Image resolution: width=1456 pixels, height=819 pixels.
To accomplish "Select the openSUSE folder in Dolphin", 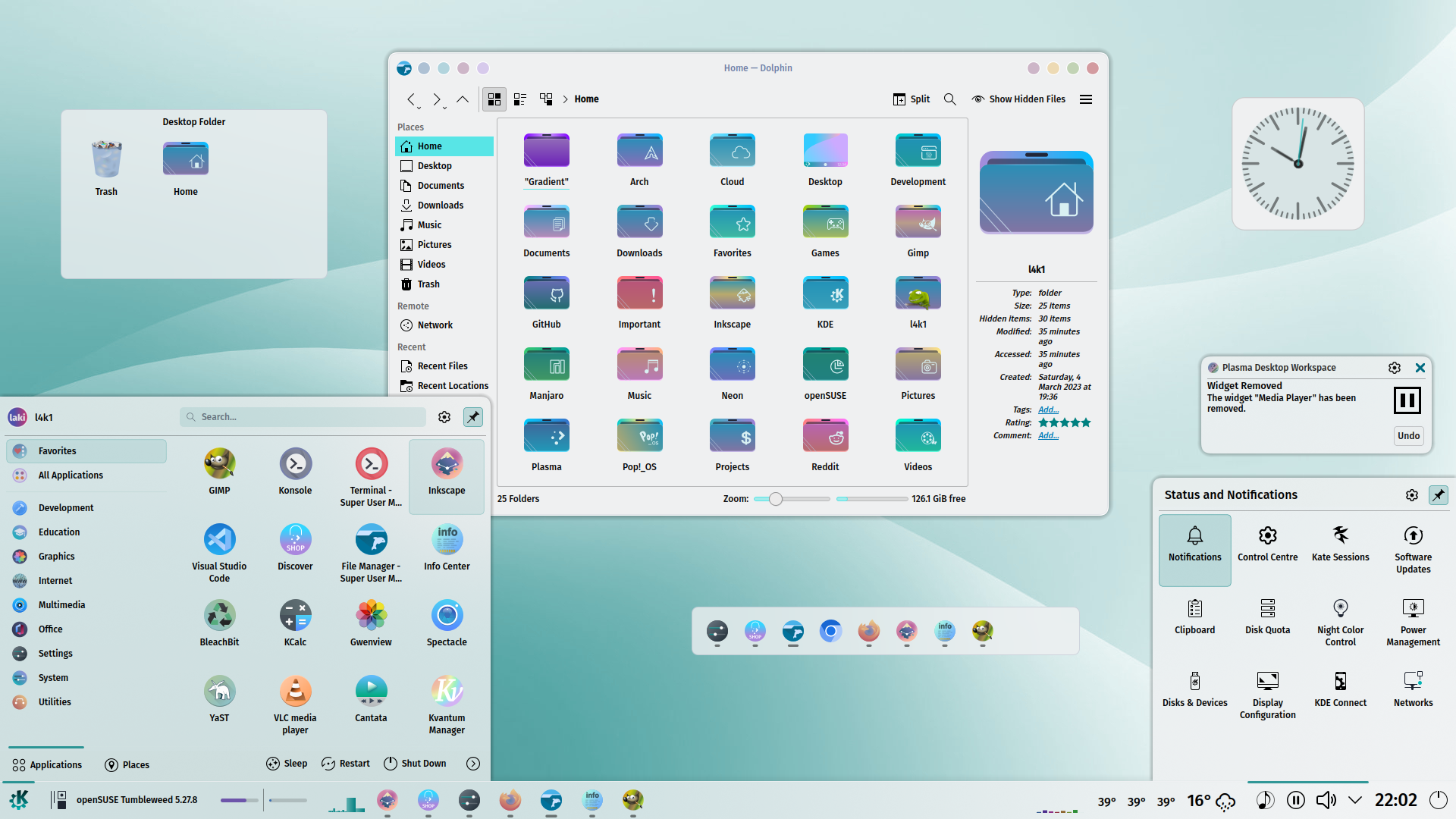I will click(x=825, y=373).
